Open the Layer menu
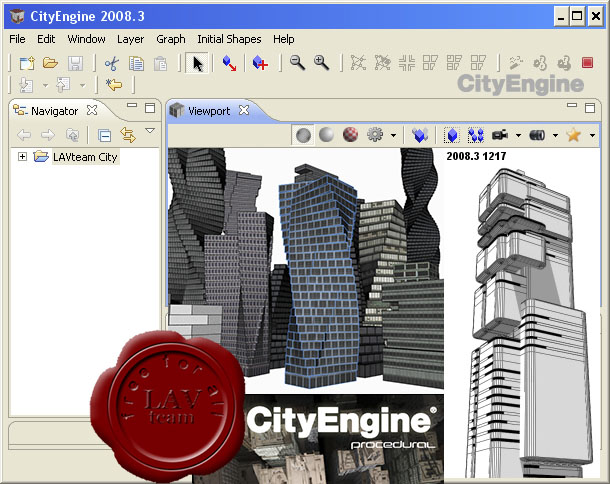 tap(131, 39)
